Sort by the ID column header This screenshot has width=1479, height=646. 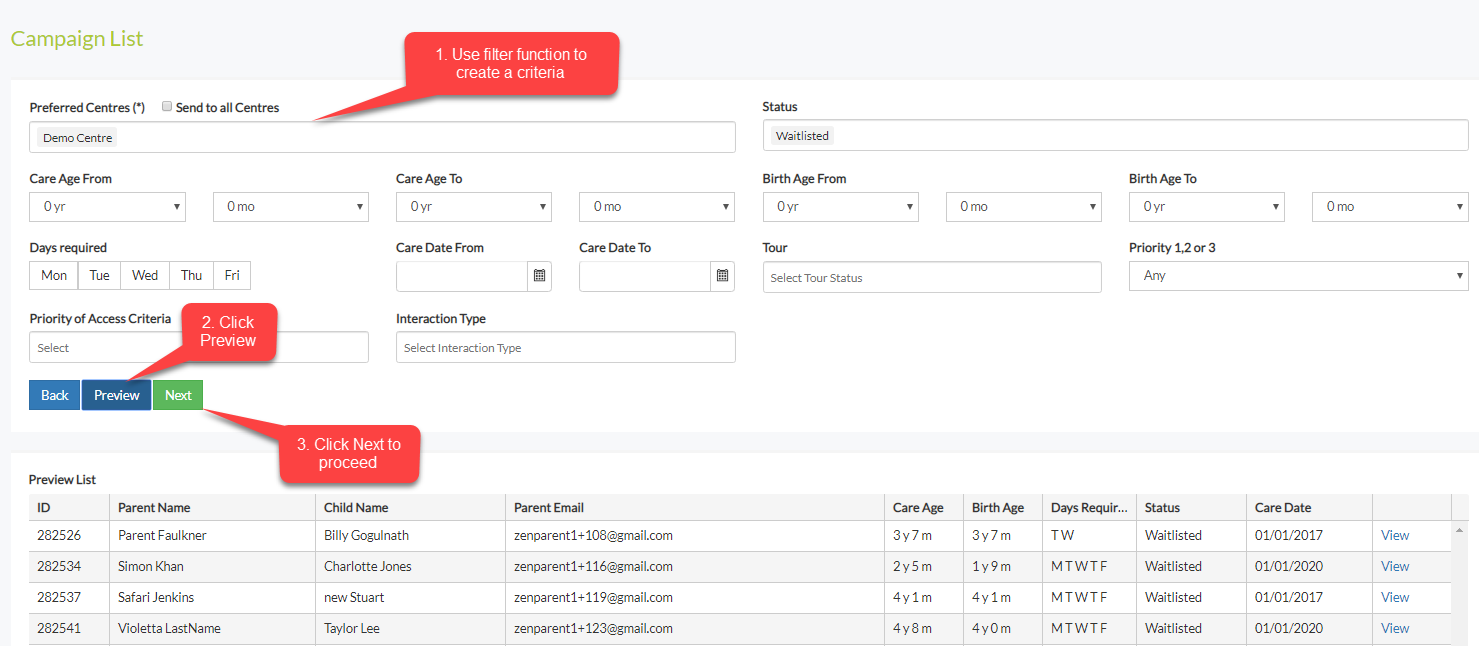click(x=69, y=507)
